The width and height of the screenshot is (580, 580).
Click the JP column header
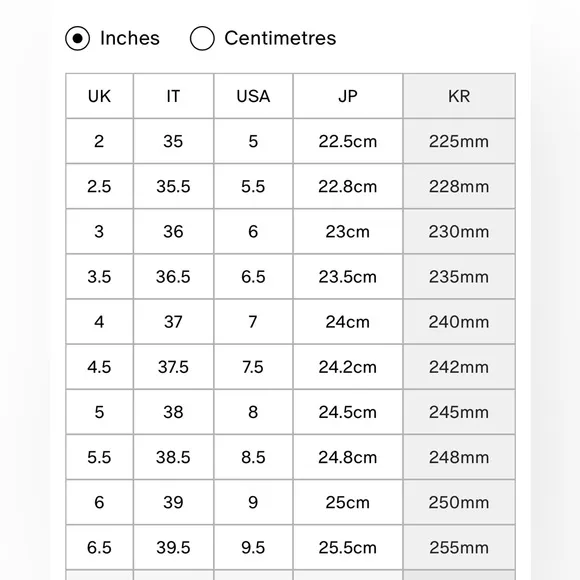coord(348,96)
